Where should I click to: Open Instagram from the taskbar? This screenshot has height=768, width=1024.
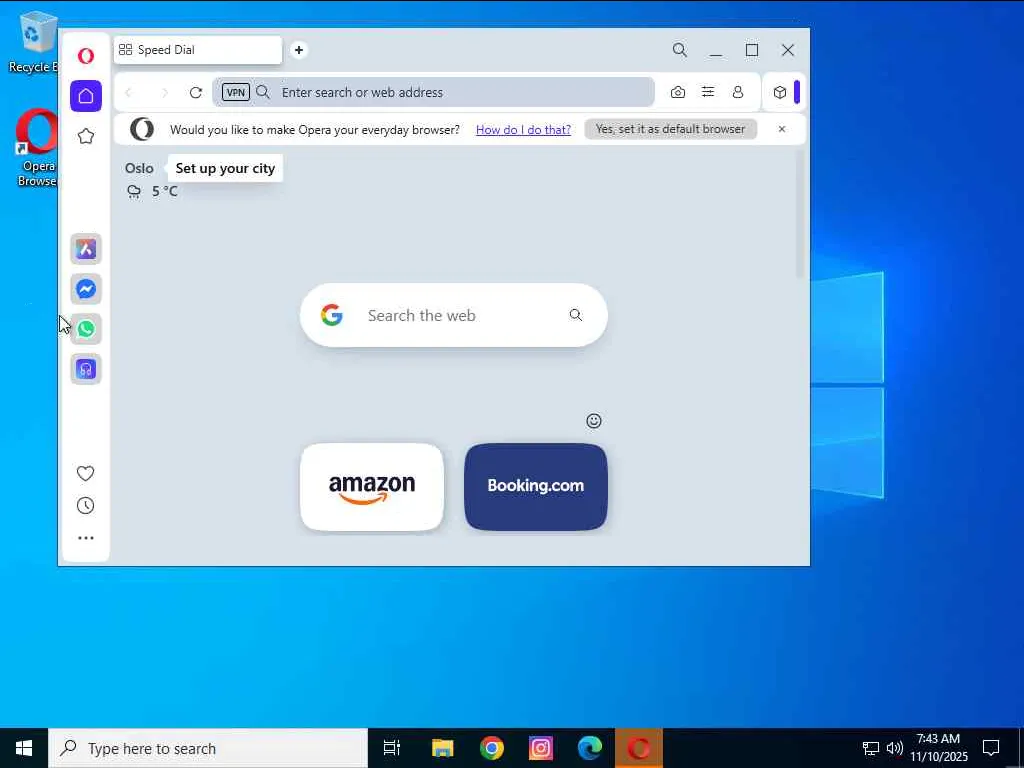541,748
